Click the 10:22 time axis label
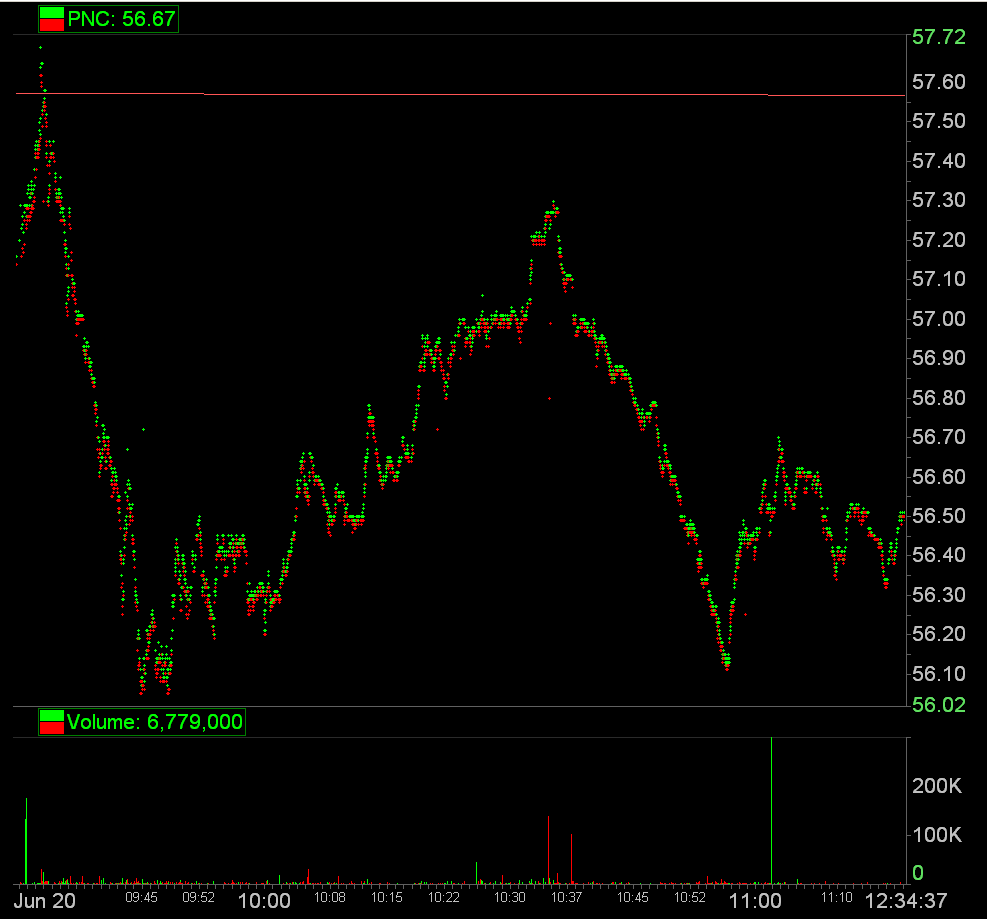This screenshot has width=987, height=919. coord(444,898)
